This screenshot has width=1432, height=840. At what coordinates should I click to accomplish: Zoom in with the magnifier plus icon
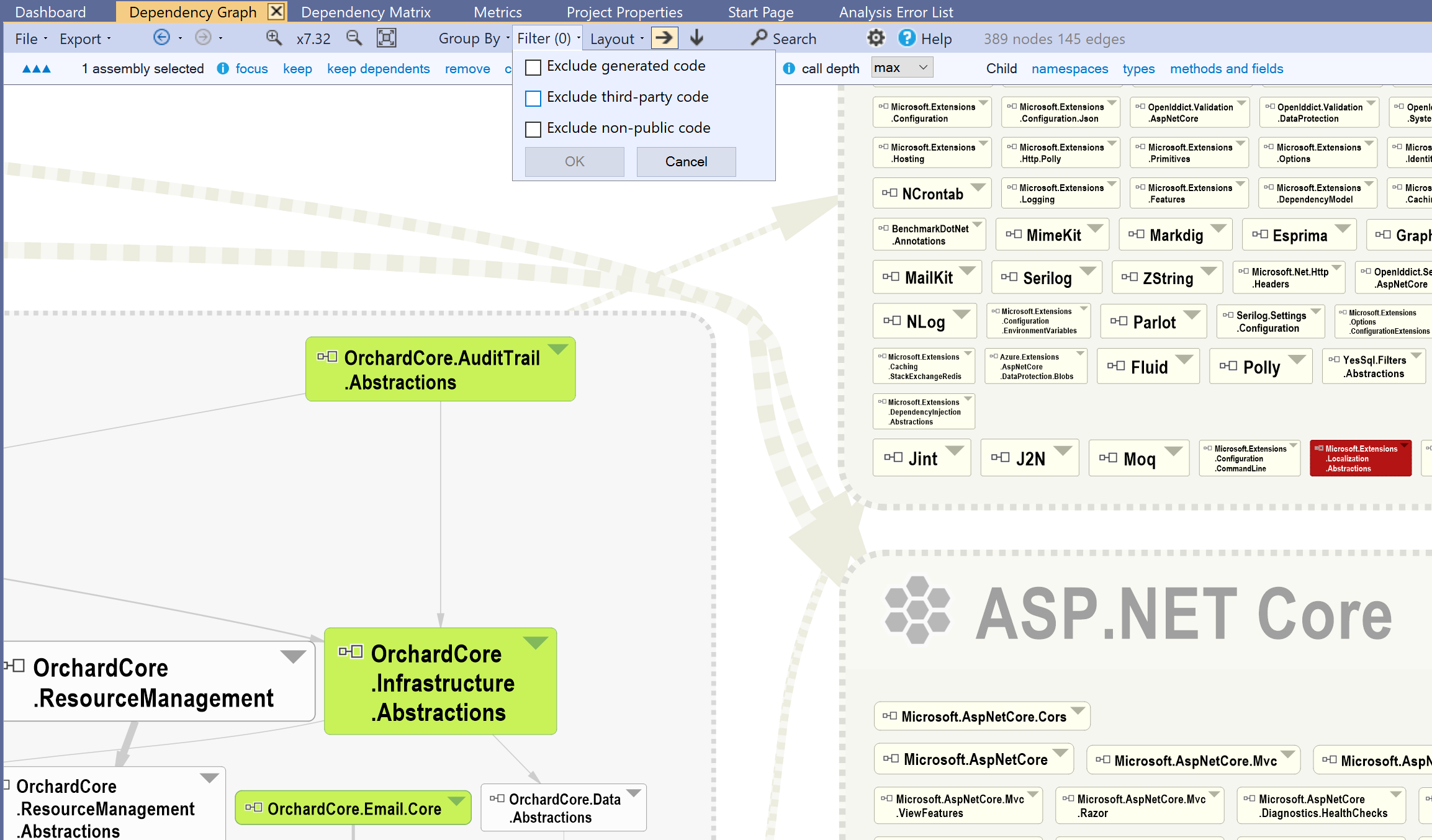pos(274,38)
